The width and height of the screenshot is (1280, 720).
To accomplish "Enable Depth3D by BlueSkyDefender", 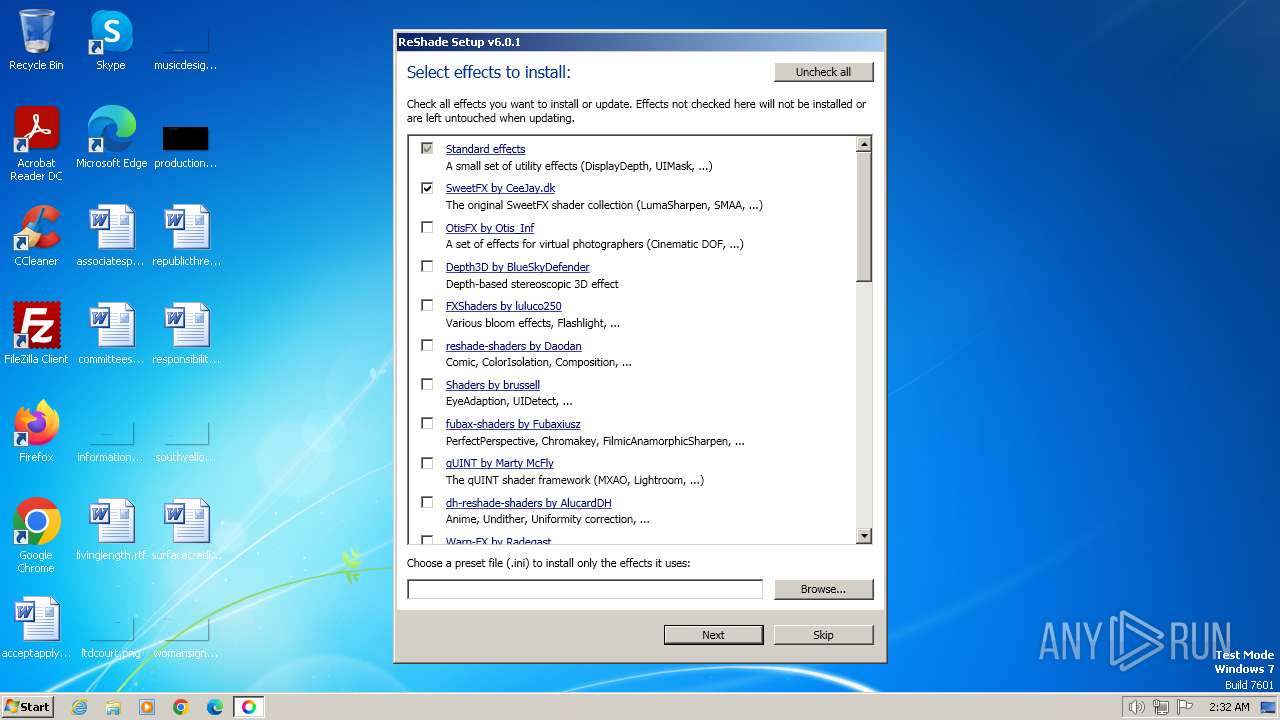I will 427,266.
